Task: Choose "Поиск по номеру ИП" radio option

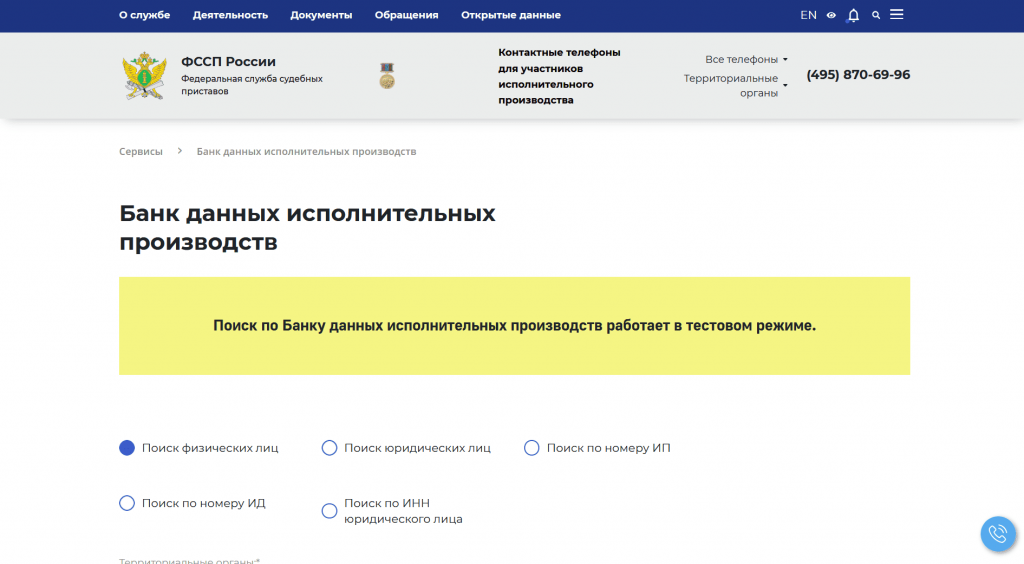Action: pyautogui.click(x=532, y=448)
